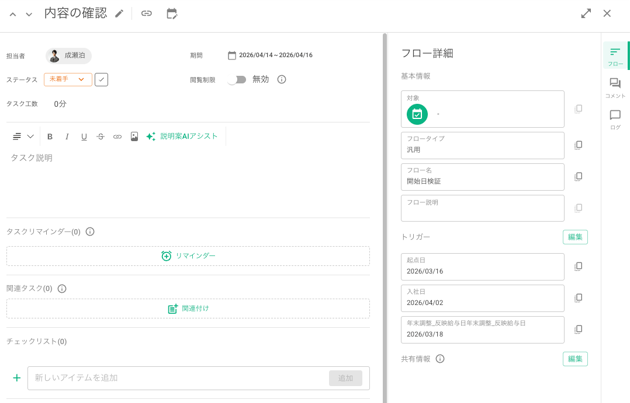Switch to the ログ tab
The image size is (630, 403).
(x=615, y=120)
